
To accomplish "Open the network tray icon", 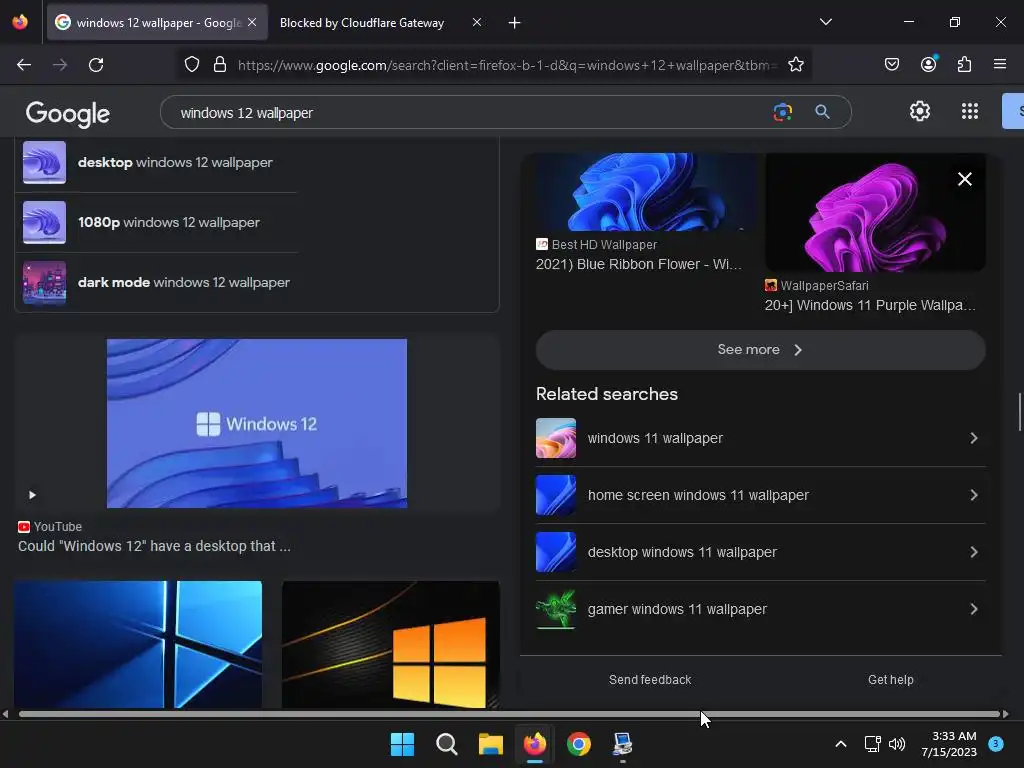I will [872, 744].
